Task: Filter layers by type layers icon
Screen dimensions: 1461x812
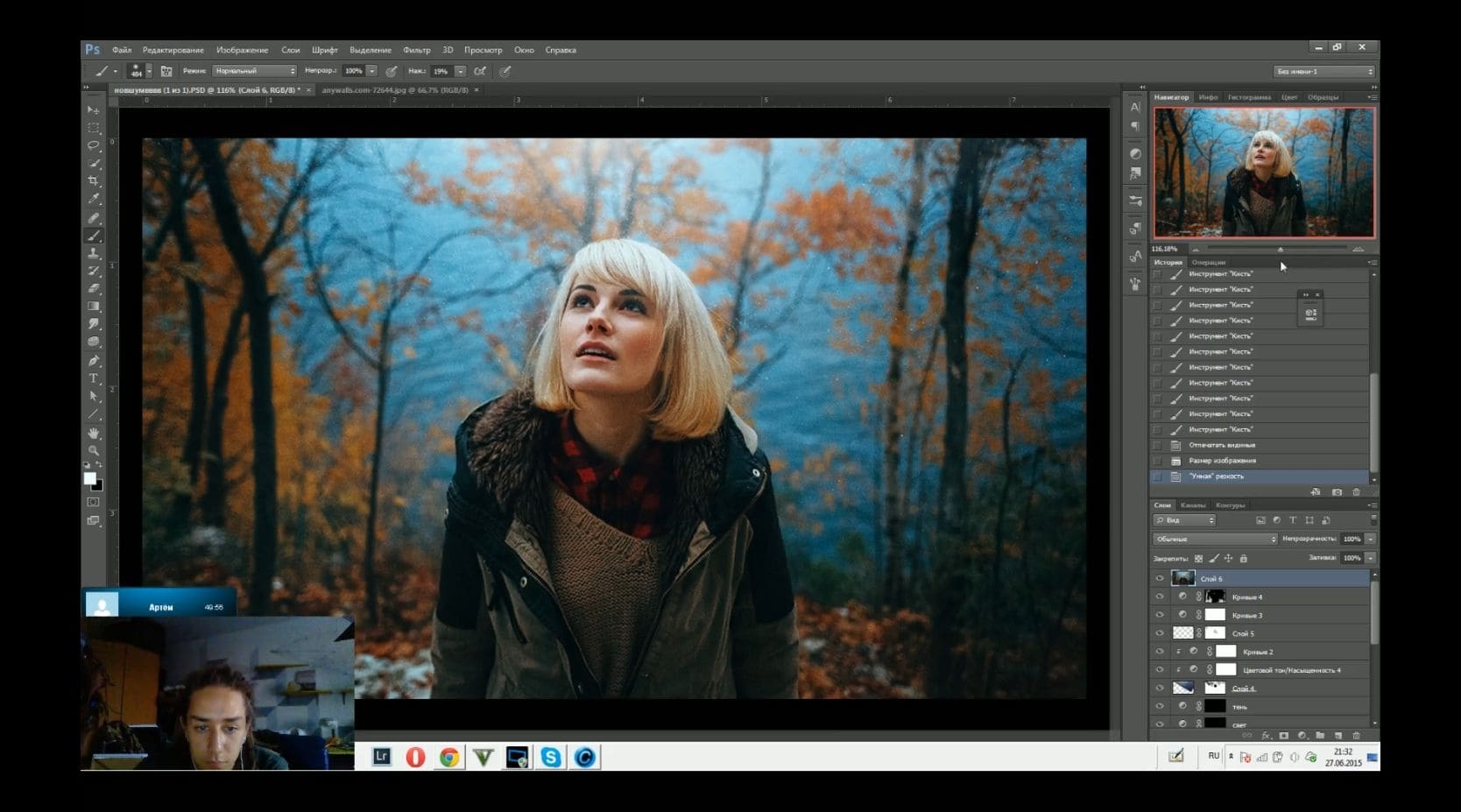Action: (1293, 520)
